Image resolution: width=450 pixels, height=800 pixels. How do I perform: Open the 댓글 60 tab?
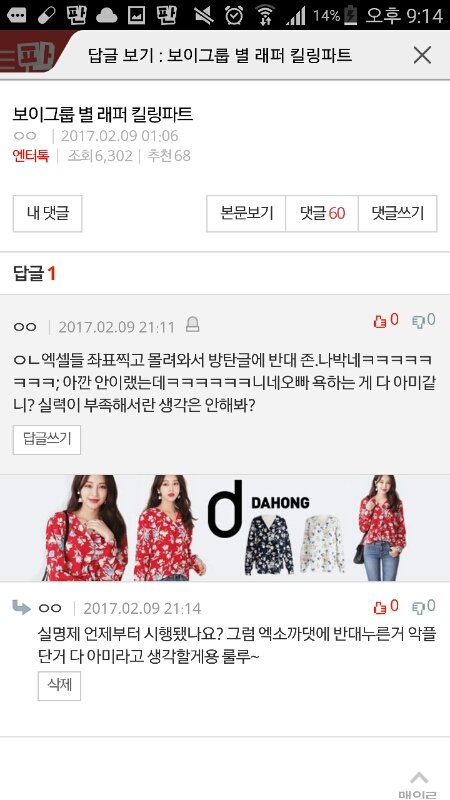pos(322,213)
